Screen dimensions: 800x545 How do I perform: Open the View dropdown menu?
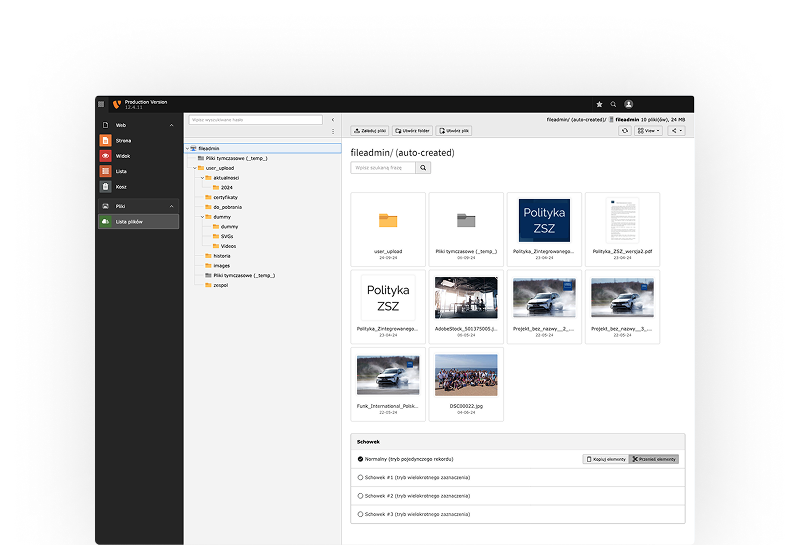[650, 130]
